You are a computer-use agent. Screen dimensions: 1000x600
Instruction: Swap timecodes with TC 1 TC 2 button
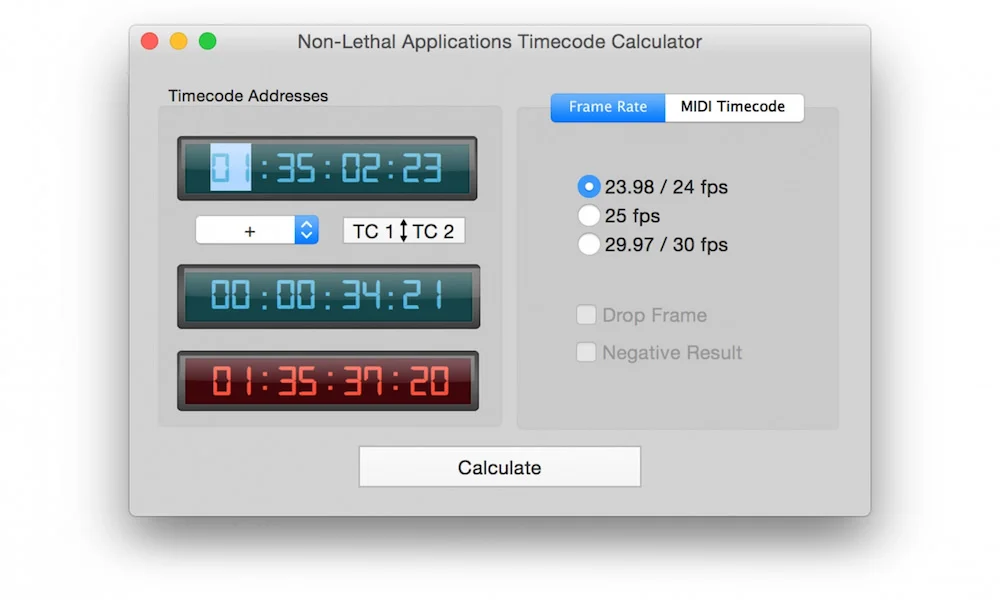[404, 231]
